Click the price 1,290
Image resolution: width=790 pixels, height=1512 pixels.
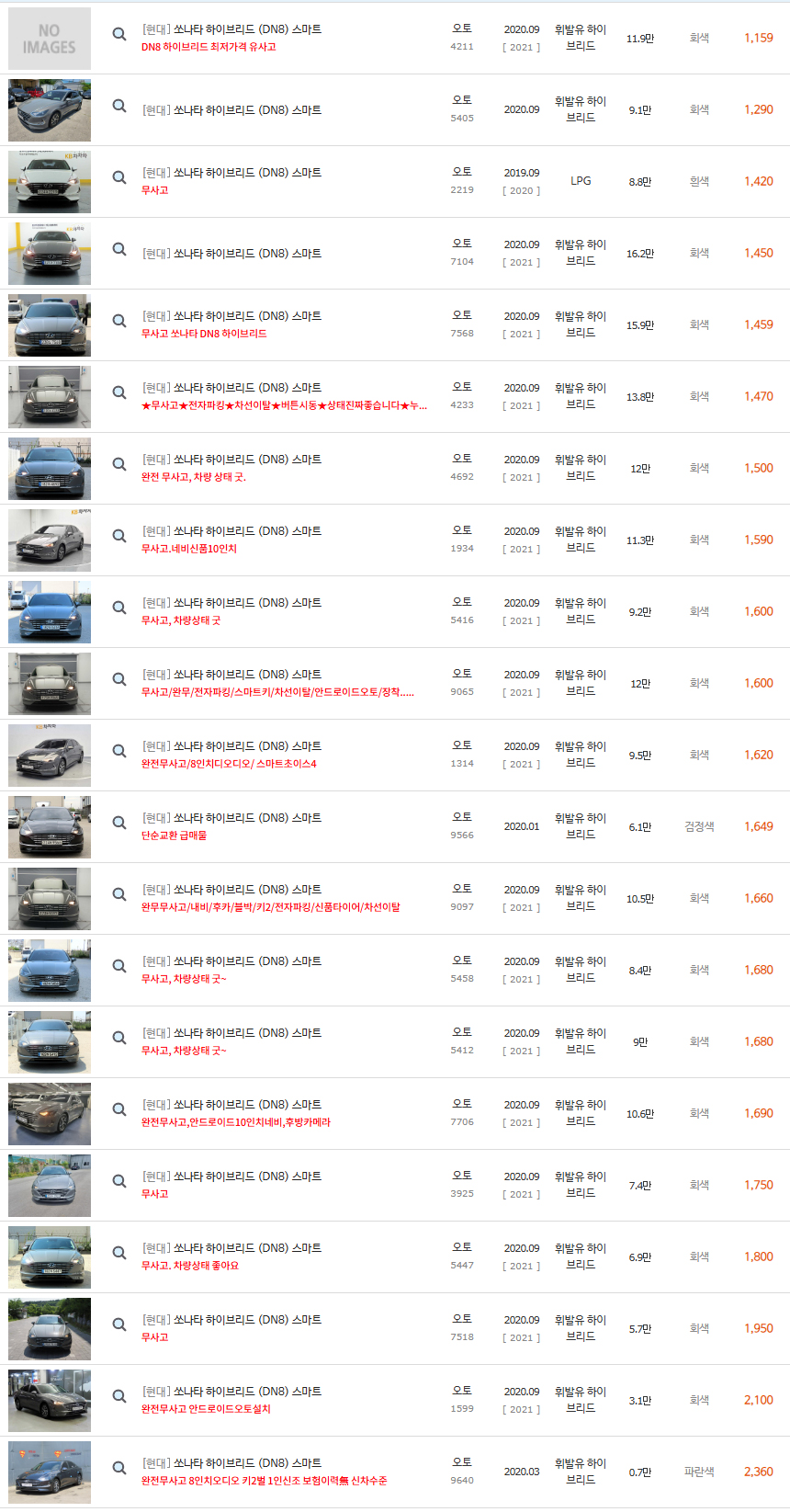click(x=759, y=109)
